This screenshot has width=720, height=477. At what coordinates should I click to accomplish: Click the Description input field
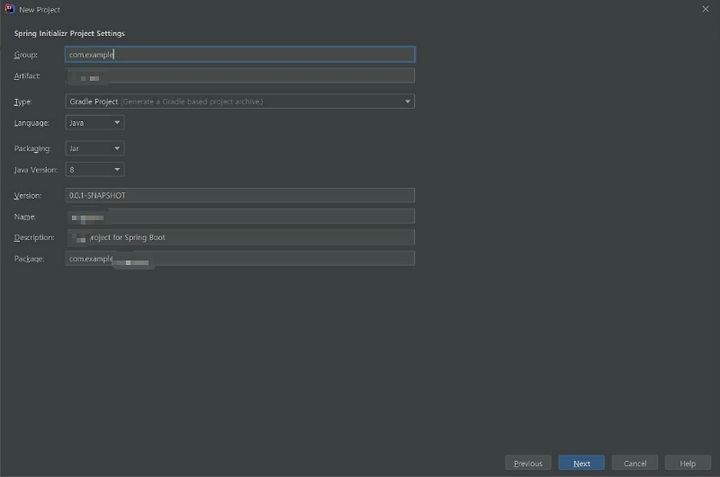240,237
